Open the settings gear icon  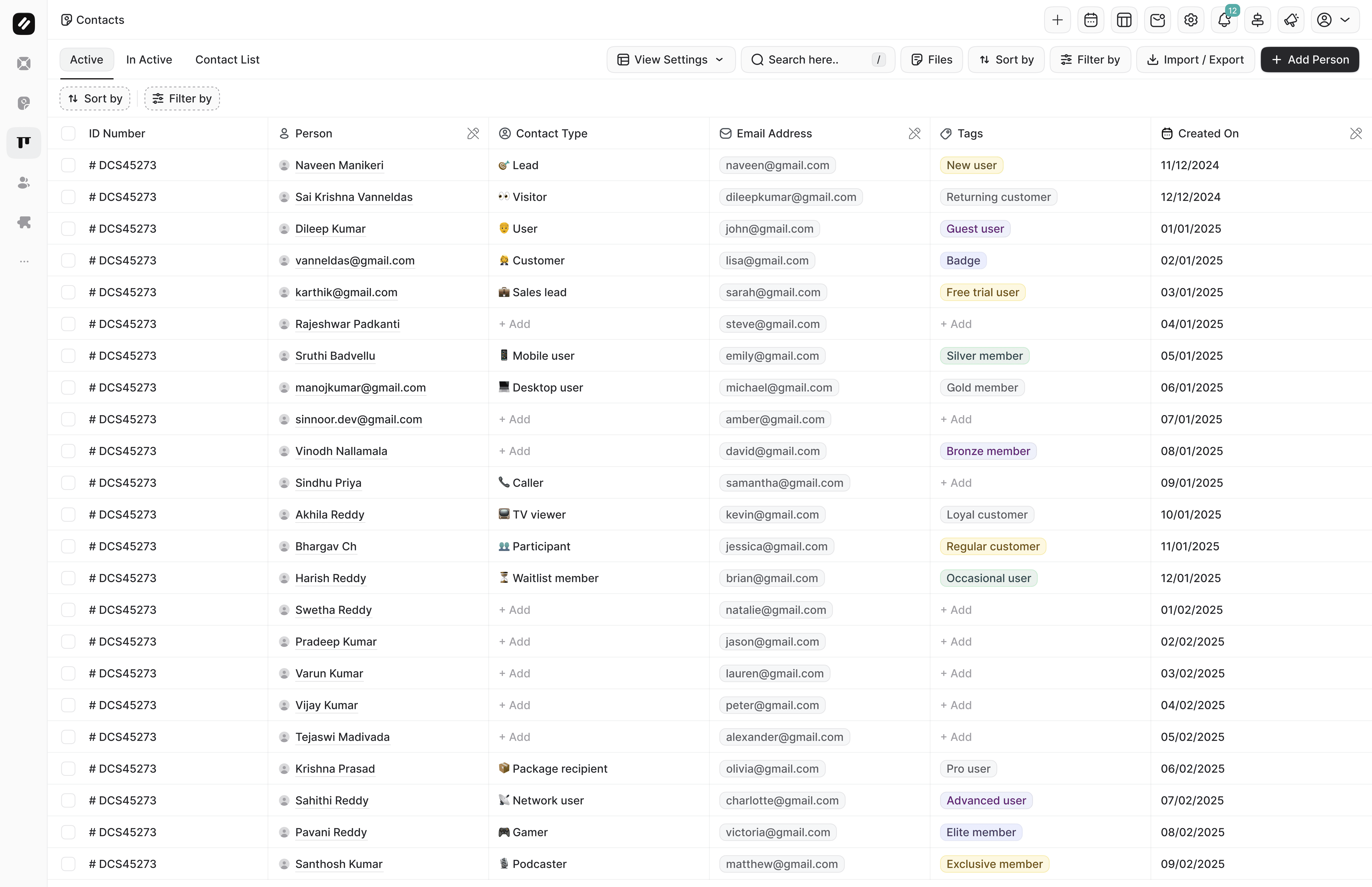1191,20
